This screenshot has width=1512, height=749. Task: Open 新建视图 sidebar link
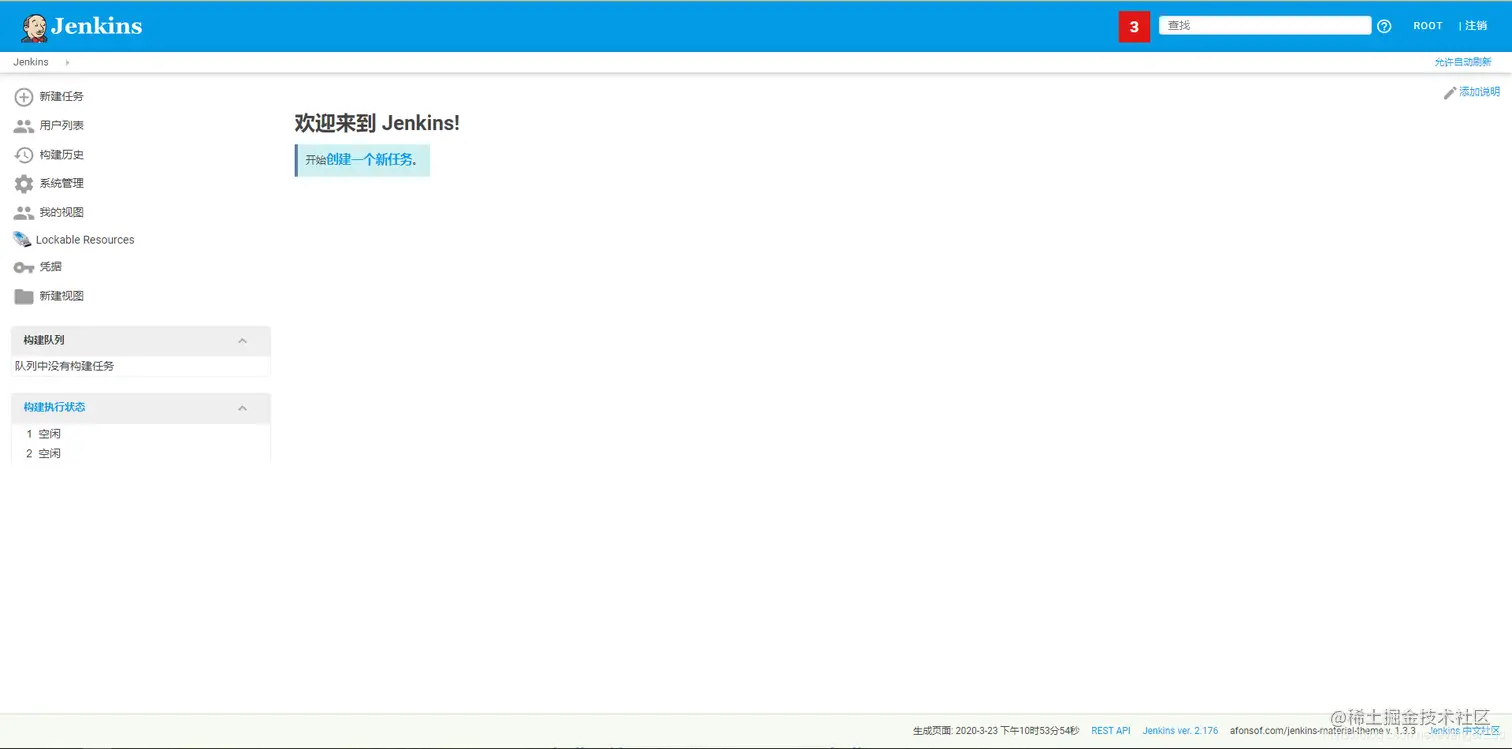(61, 296)
